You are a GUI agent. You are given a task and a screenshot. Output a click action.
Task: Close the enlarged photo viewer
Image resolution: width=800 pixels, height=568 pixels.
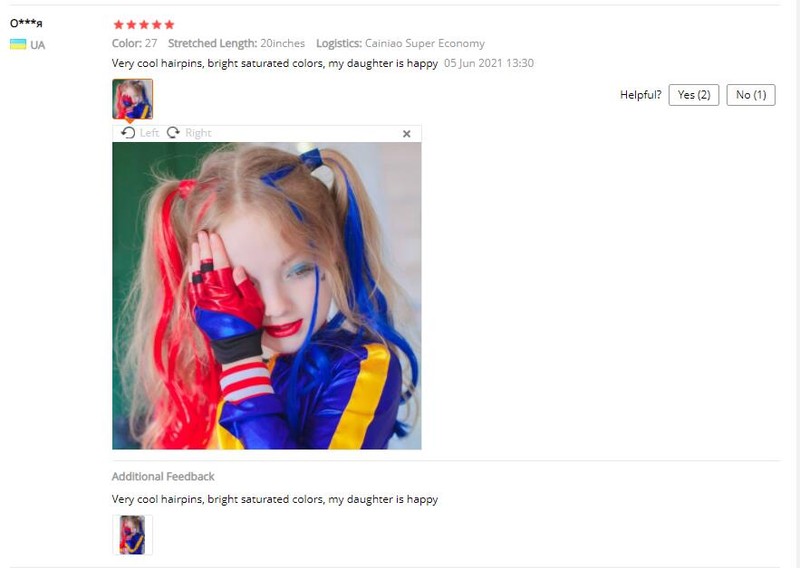click(x=407, y=134)
